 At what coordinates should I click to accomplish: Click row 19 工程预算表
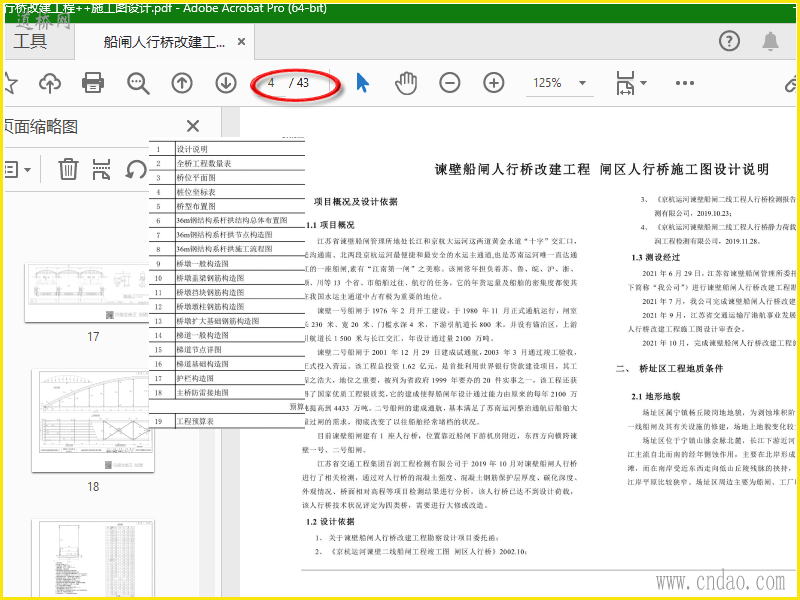pyautogui.click(x=227, y=421)
